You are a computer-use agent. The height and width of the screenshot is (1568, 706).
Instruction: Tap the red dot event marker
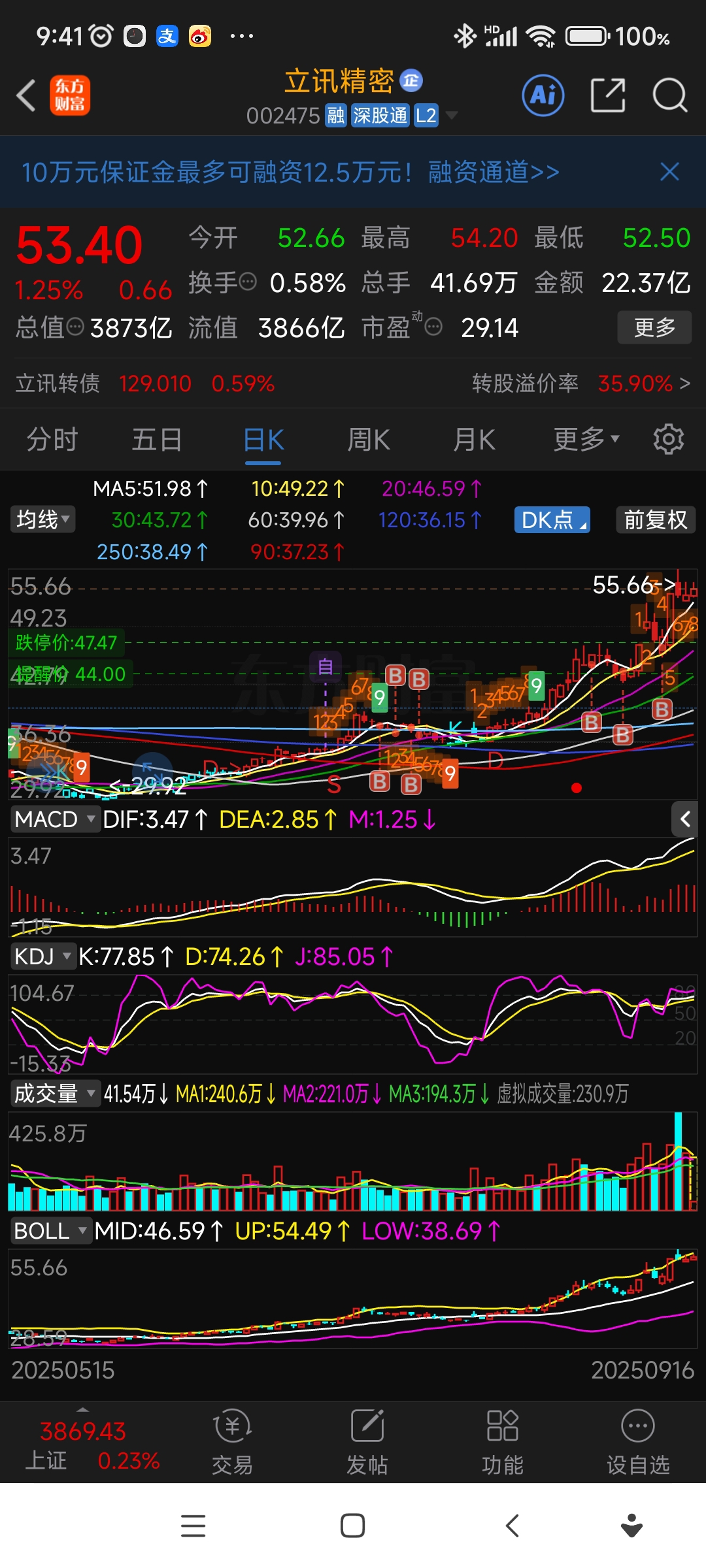pyautogui.click(x=577, y=788)
